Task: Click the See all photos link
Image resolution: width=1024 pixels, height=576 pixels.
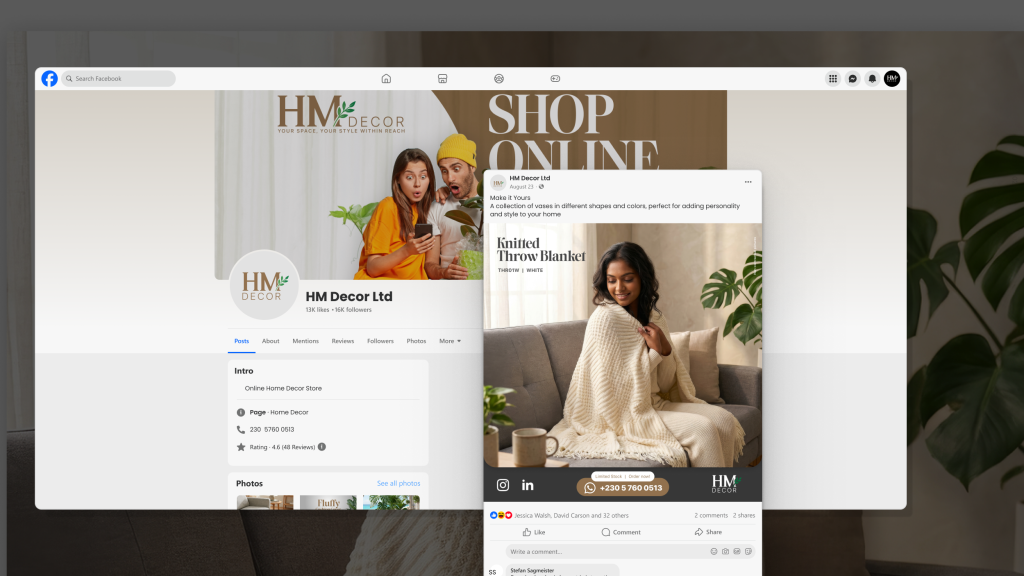Action: coord(398,484)
